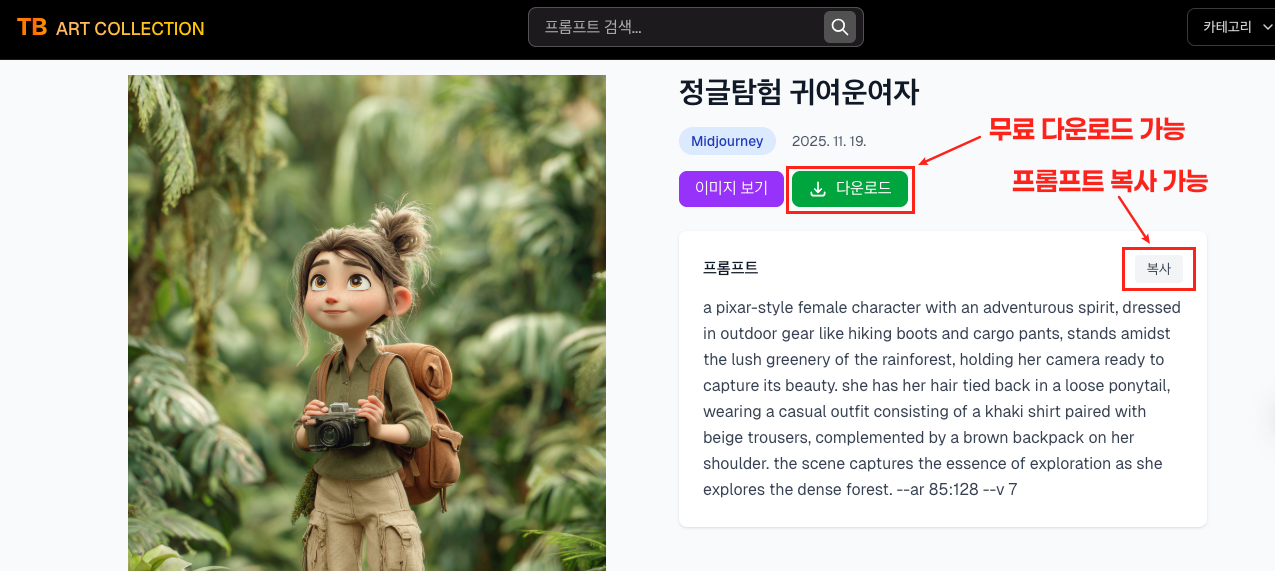Click the orange TB logo
This screenshot has width=1275, height=571.
pyautogui.click(x=32, y=27)
